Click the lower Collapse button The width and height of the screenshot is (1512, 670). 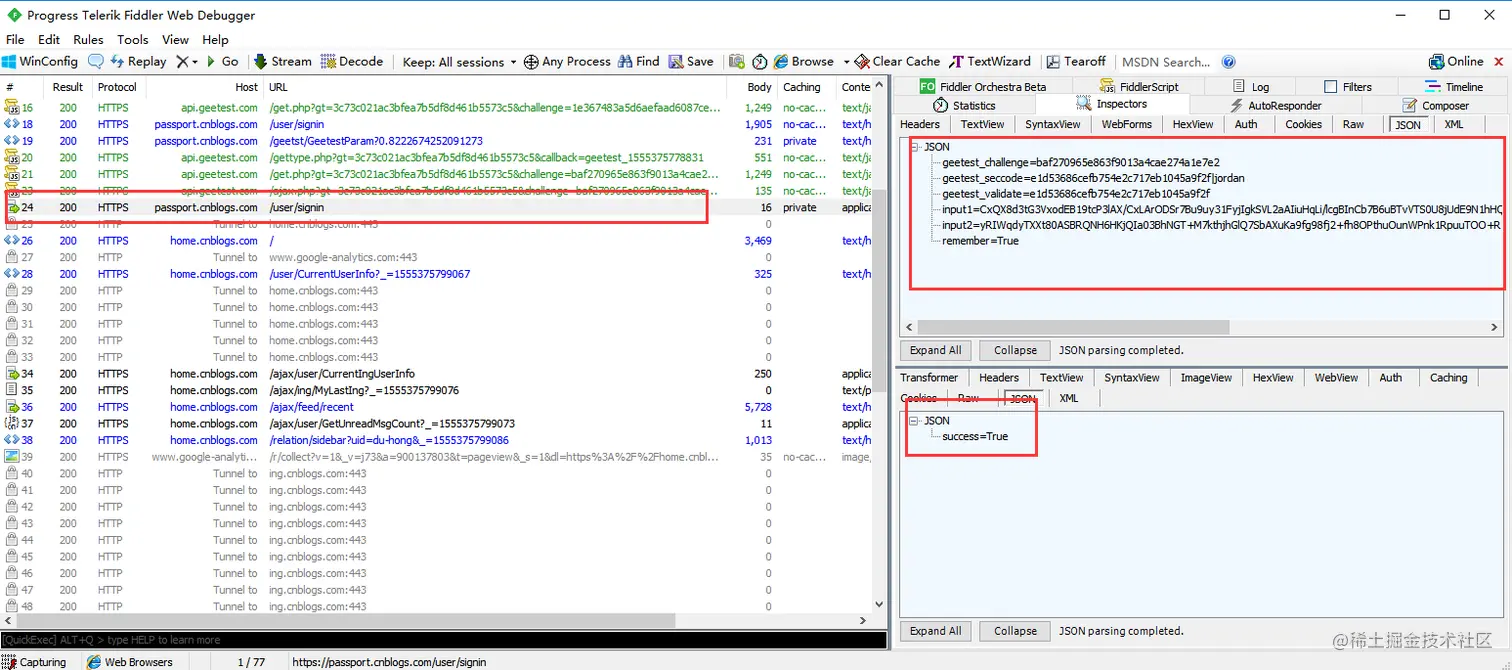tap(1015, 631)
